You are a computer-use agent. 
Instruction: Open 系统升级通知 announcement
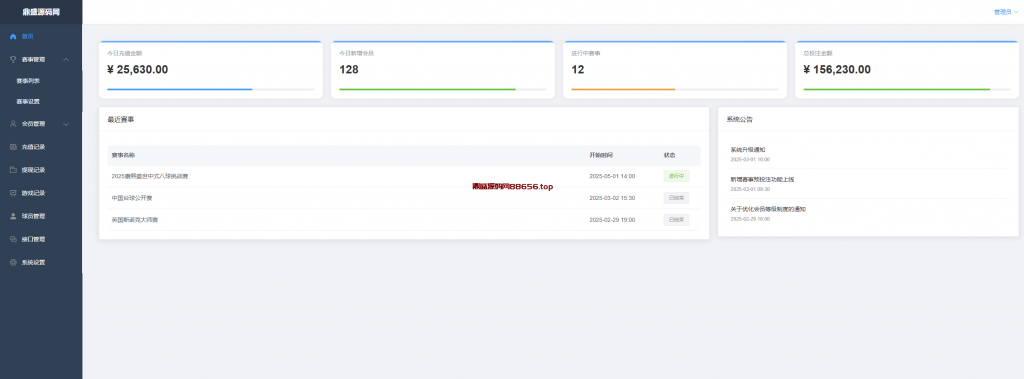(x=747, y=150)
